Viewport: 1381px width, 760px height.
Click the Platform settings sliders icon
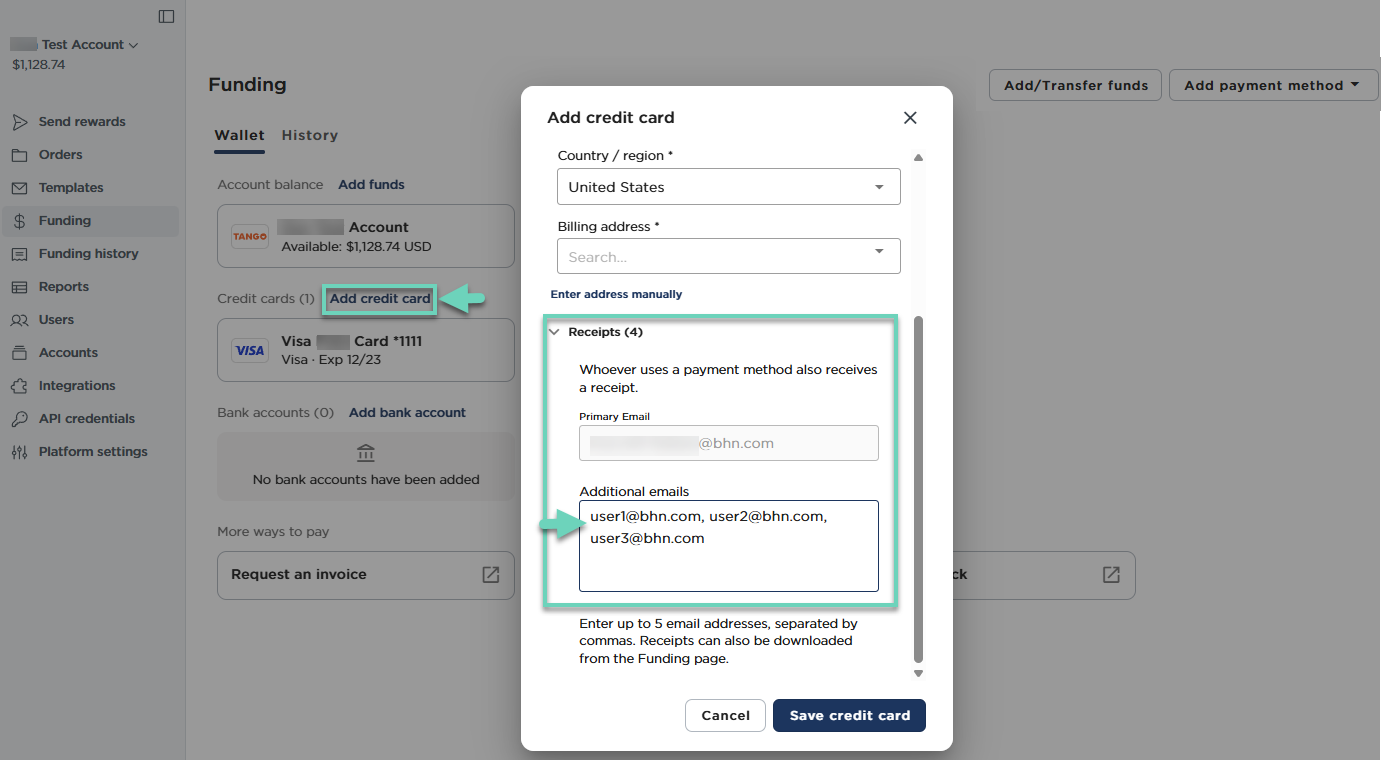(x=19, y=452)
